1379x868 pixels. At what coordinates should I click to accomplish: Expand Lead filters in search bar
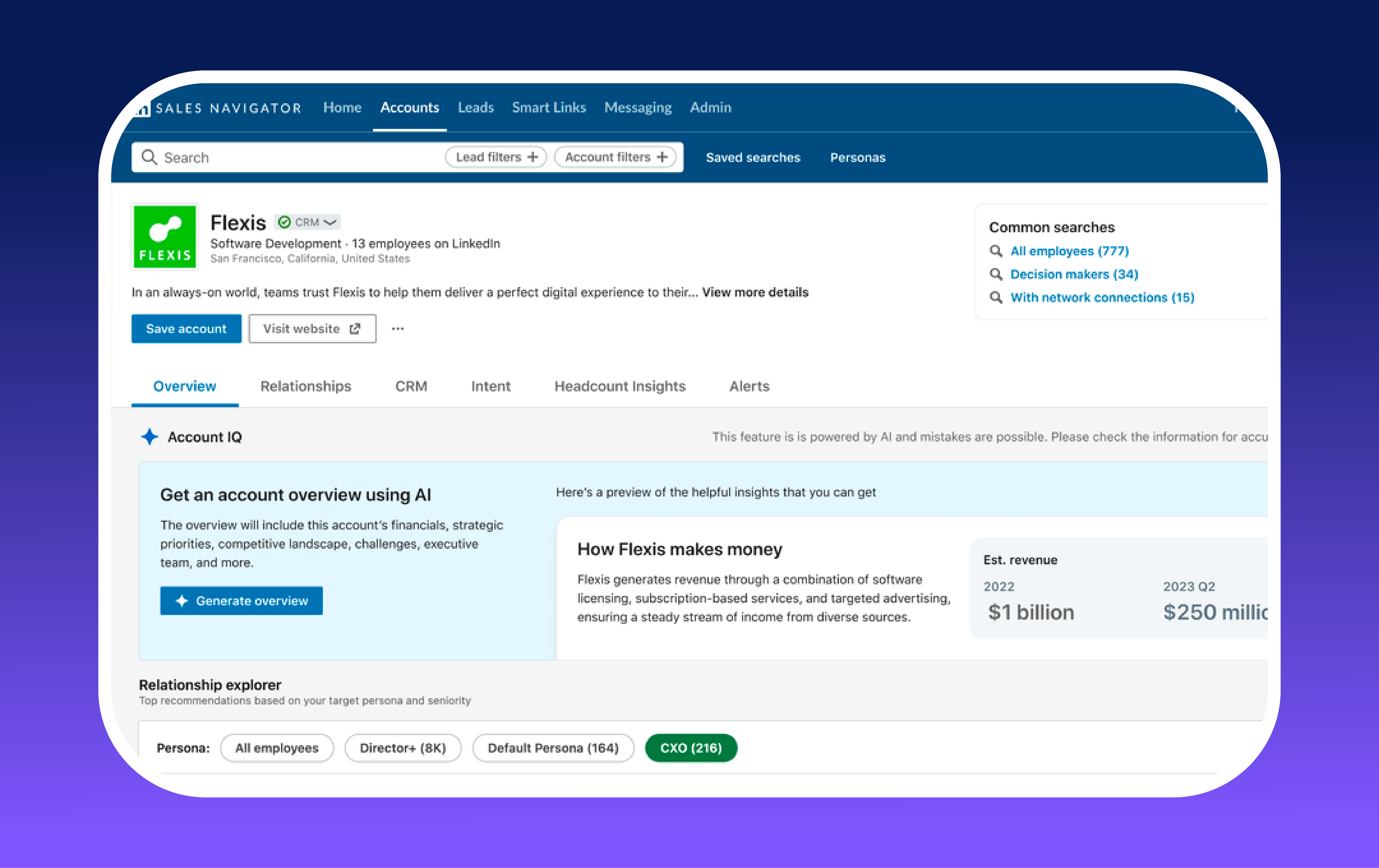[x=496, y=157]
